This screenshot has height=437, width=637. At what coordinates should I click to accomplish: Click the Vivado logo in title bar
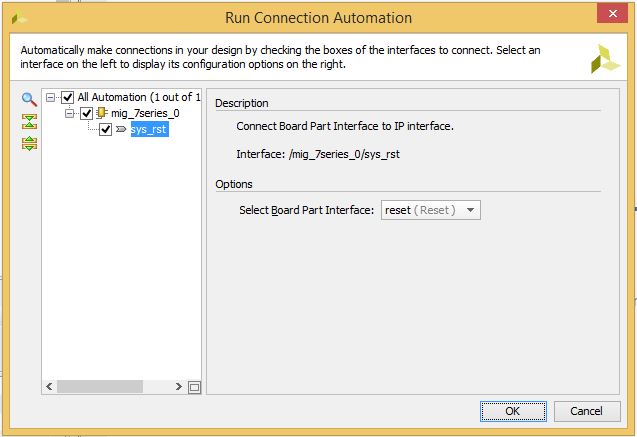point(19,18)
